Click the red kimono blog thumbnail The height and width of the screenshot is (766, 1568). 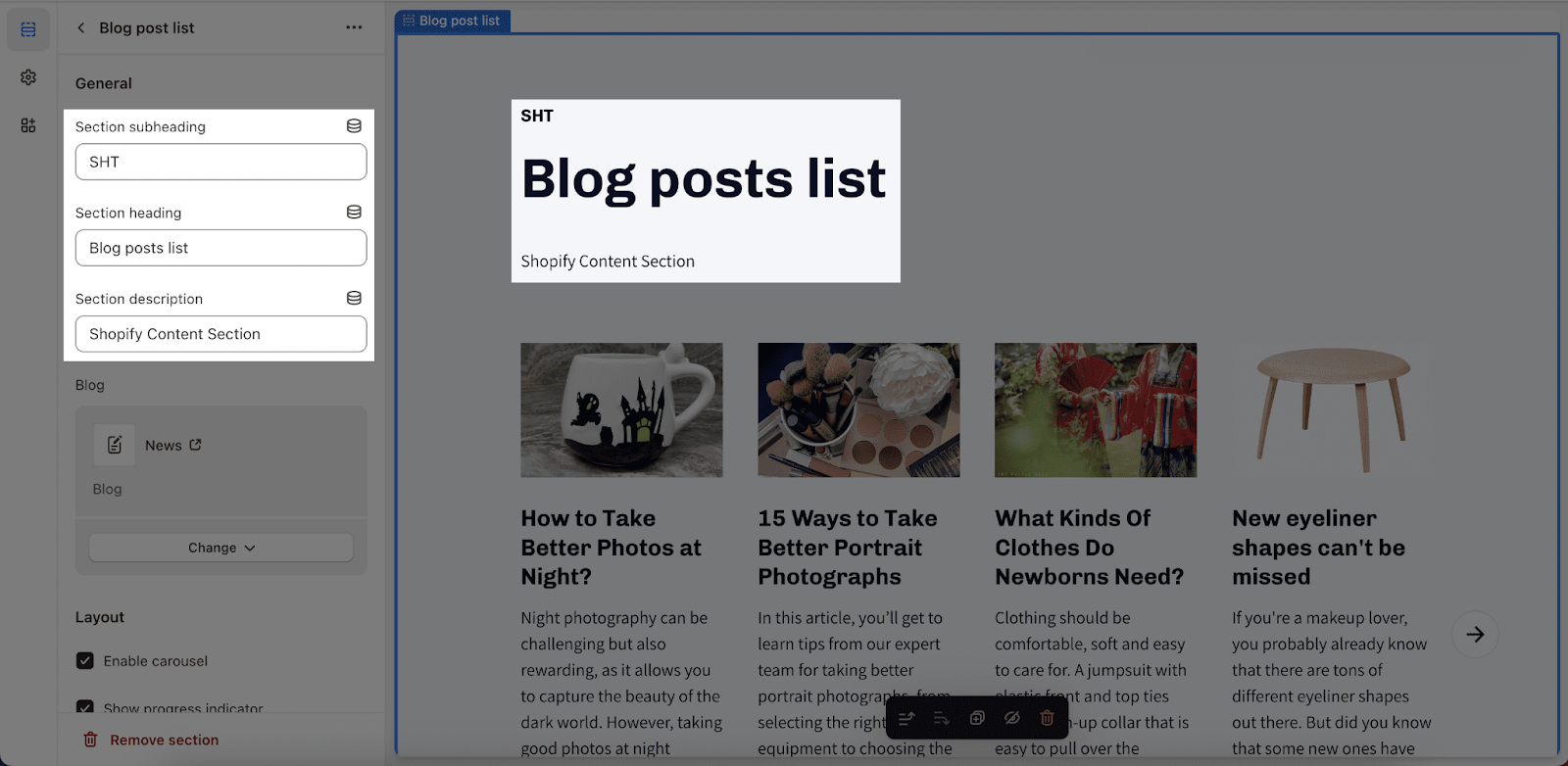pyautogui.click(x=1096, y=410)
